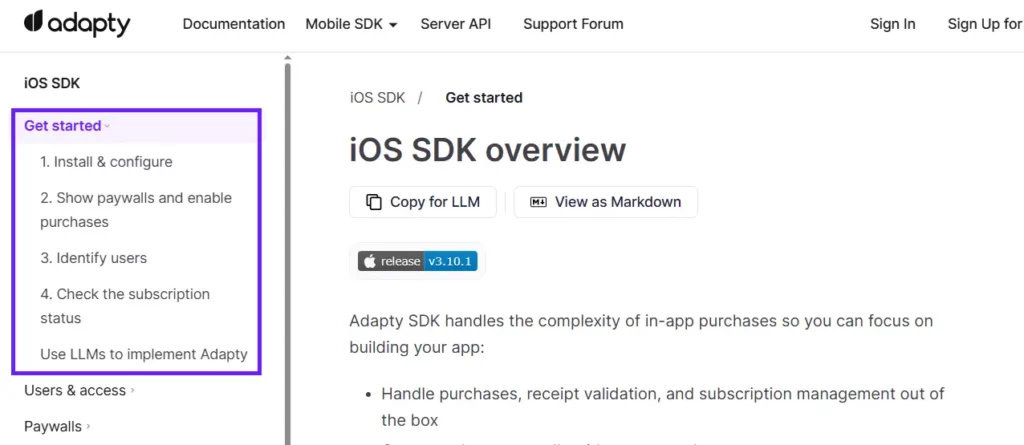Open 3. Identify users
The image size is (1024, 445).
93,258
